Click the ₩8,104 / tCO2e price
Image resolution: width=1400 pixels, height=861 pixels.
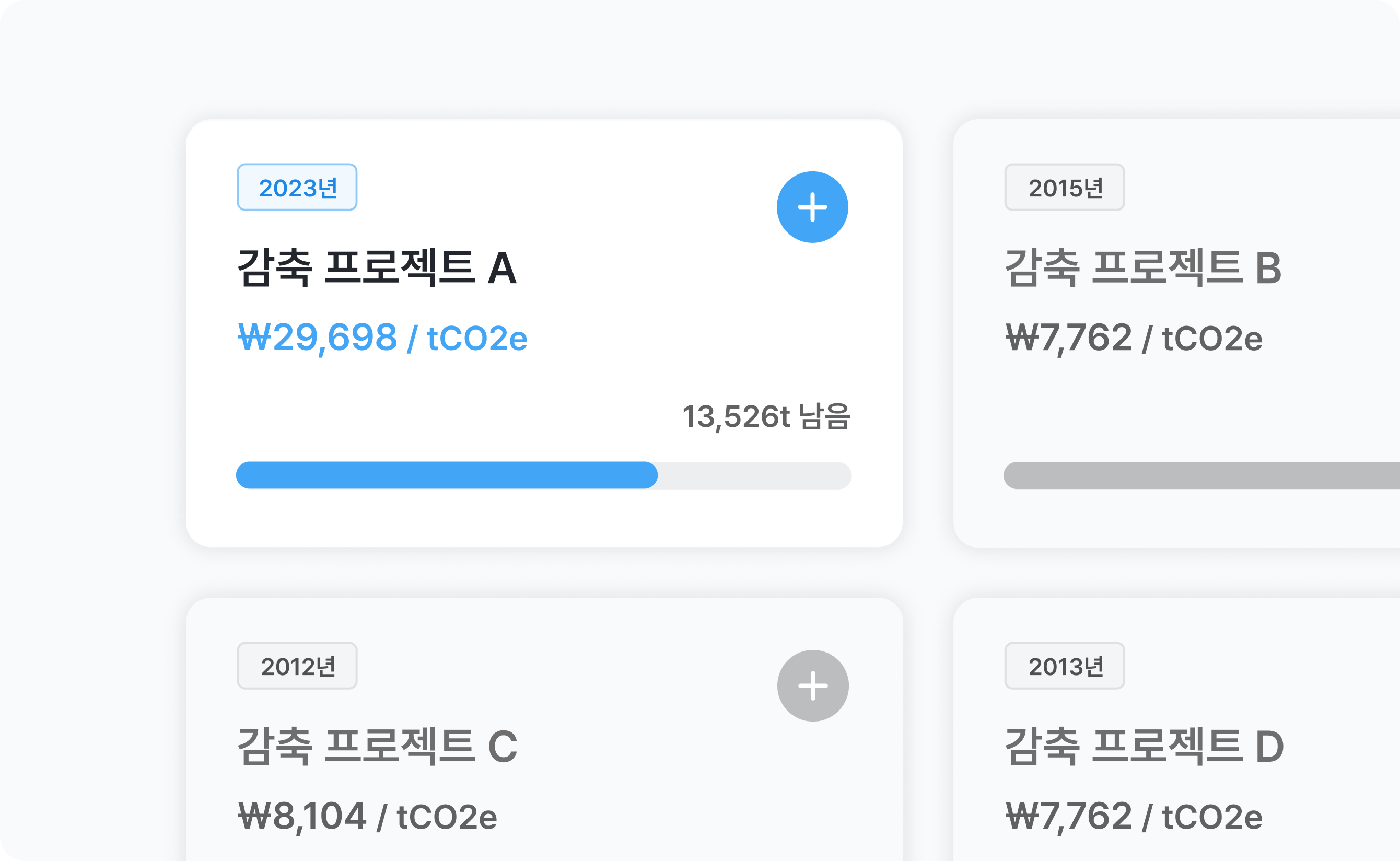(368, 816)
